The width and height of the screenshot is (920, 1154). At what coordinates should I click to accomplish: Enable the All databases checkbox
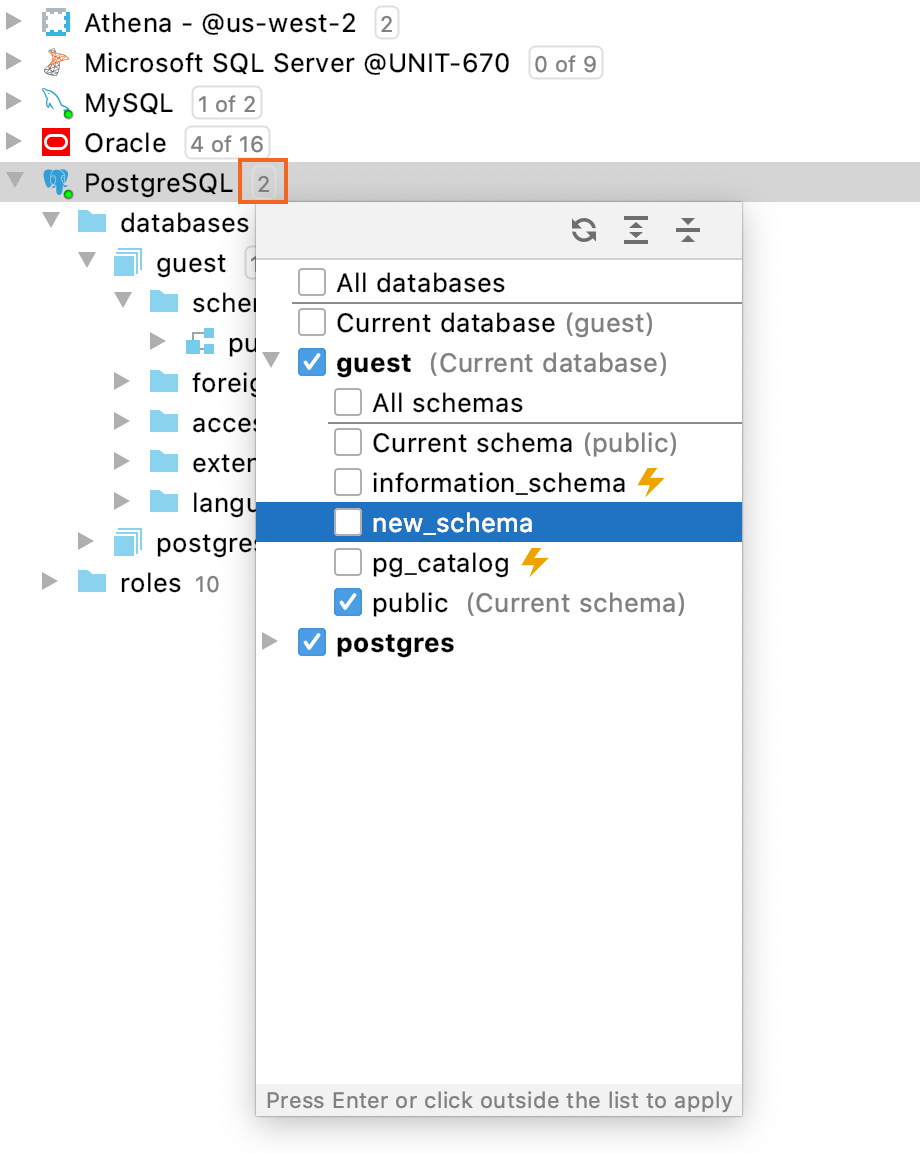pos(311,282)
